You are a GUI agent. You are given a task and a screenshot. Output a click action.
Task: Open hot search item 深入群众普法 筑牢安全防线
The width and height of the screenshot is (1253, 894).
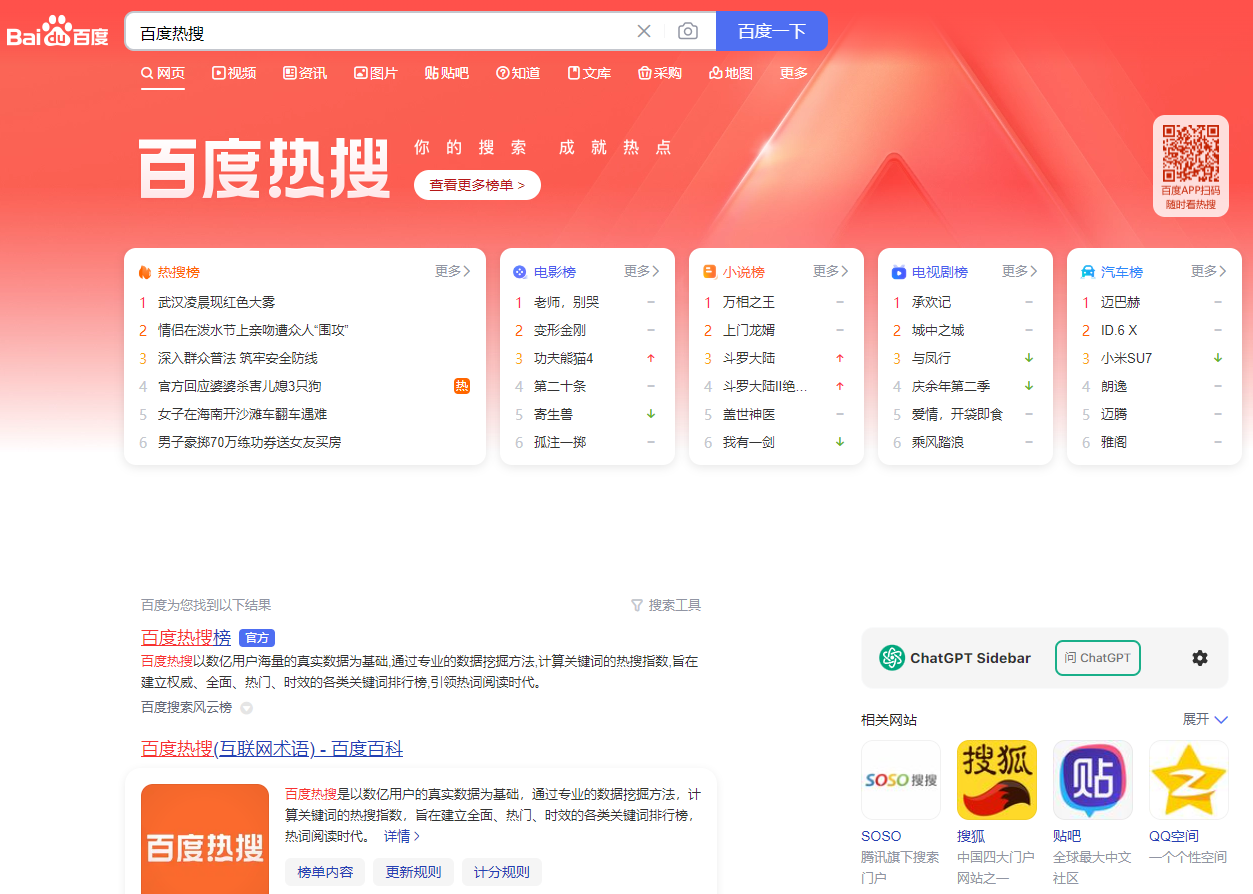[238, 358]
